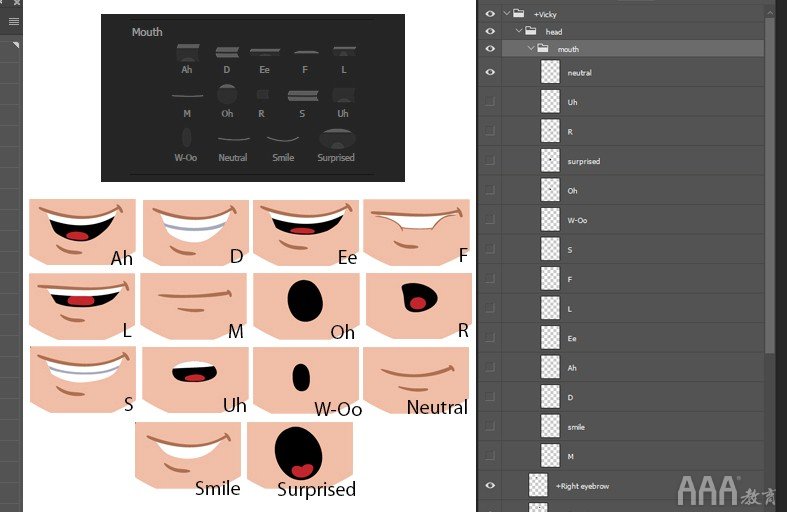Screen dimensions: 787x512
Task: Click the +Right eyebrow layer thumbnail
Action: click(x=538, y=485)
